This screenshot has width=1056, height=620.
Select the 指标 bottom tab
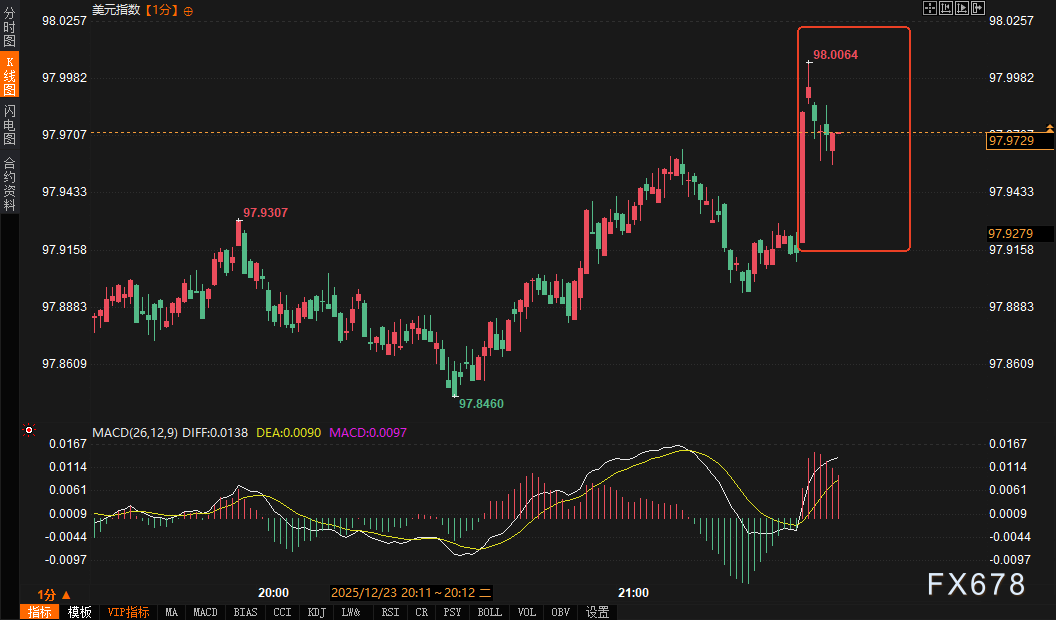tap(41, 612)
